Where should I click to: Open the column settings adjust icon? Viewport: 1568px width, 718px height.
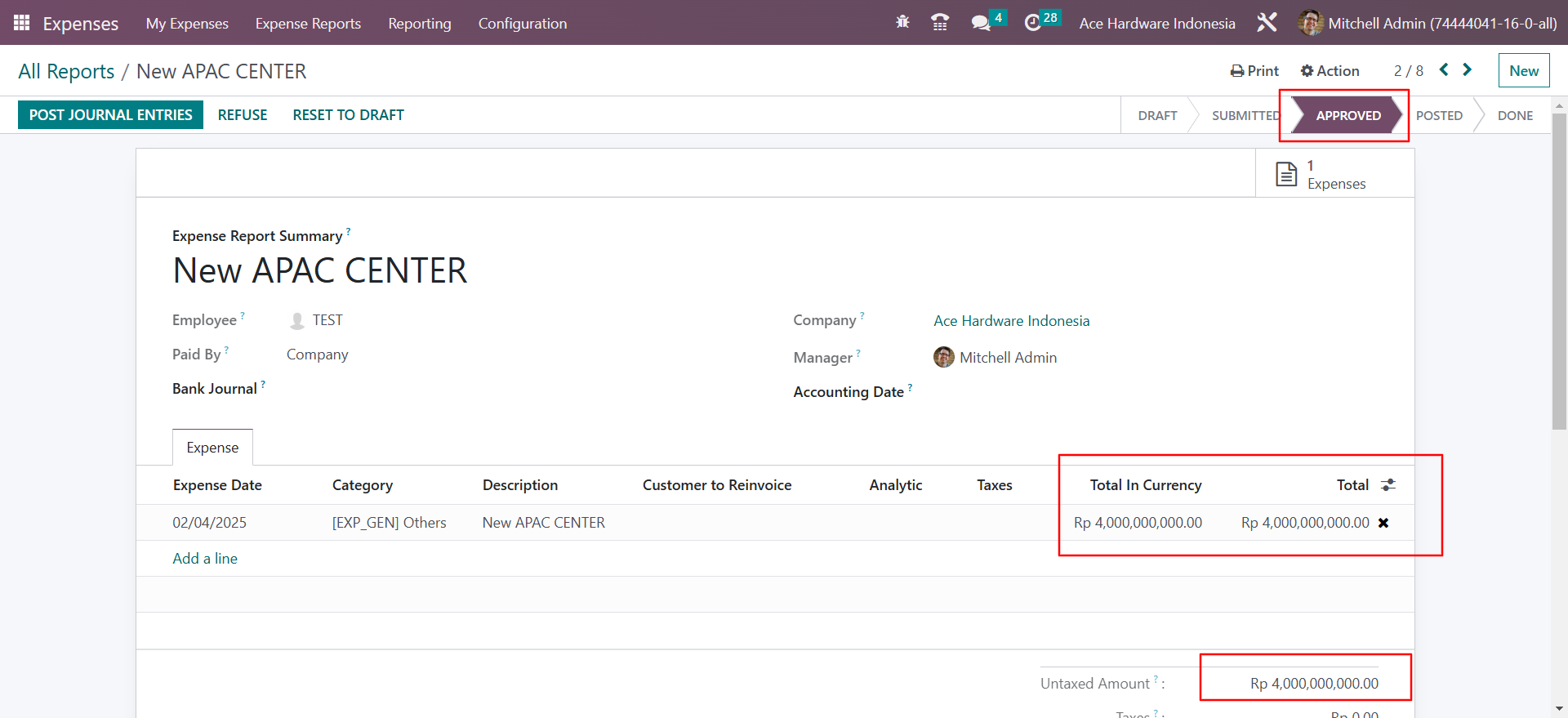1388,485
